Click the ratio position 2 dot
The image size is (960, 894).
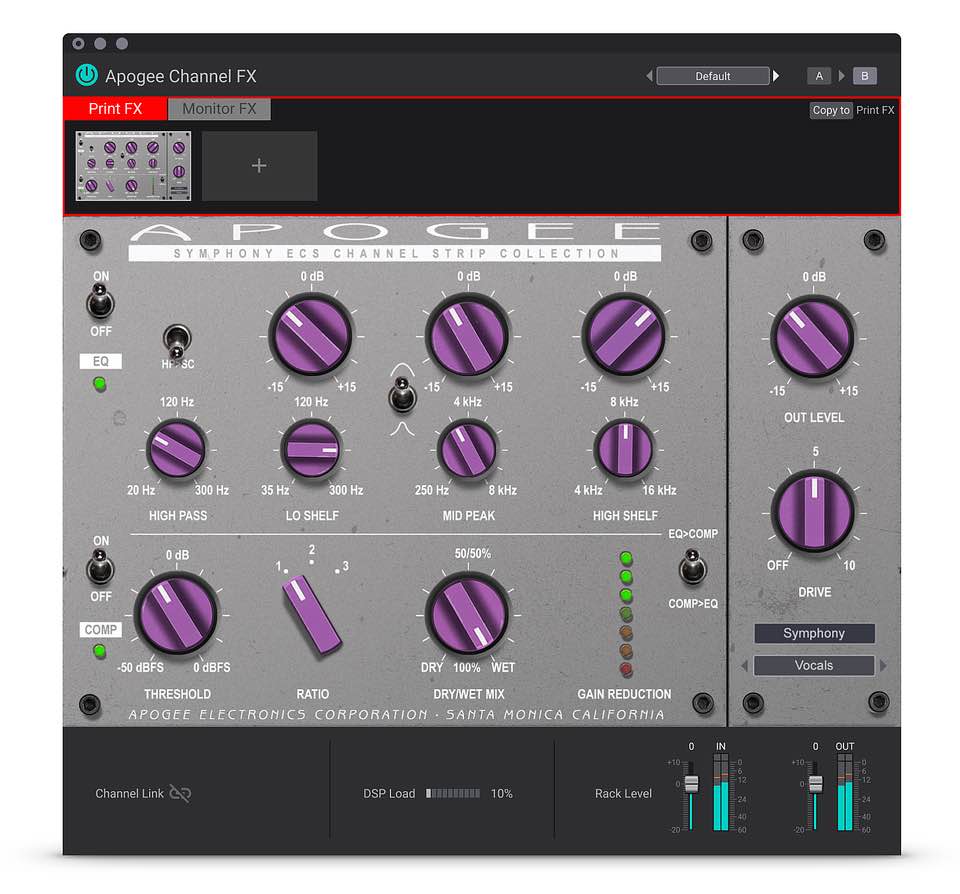click(x=312, y=562)
